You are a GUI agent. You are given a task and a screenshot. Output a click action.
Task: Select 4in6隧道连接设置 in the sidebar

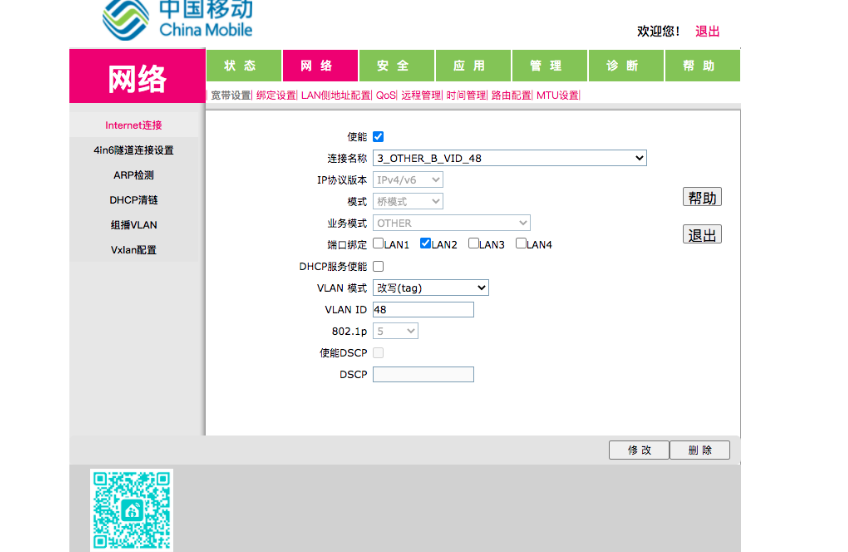click(x=134, y=150)
